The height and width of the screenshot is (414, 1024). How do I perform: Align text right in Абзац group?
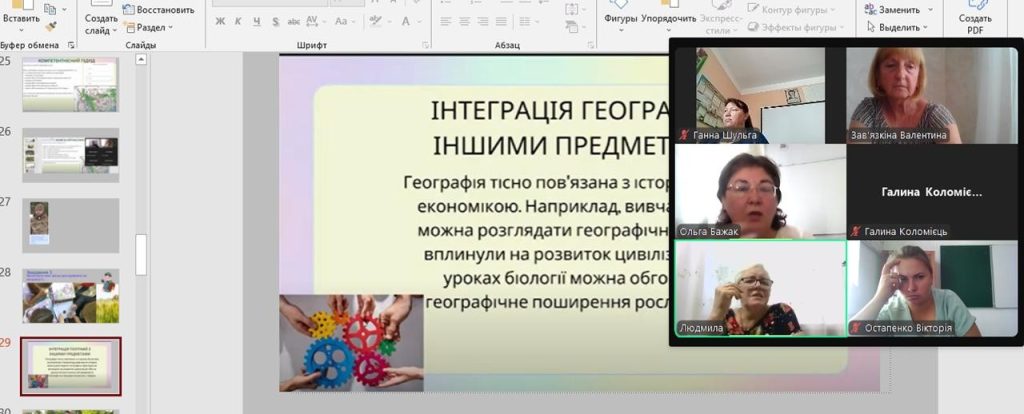click(x=483, y=22)
